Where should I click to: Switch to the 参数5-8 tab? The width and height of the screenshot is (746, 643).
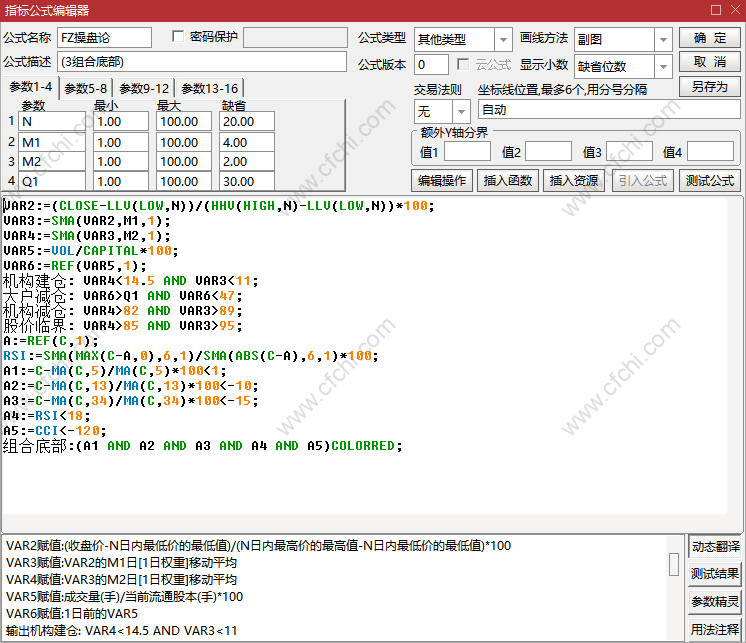(85, 88)
